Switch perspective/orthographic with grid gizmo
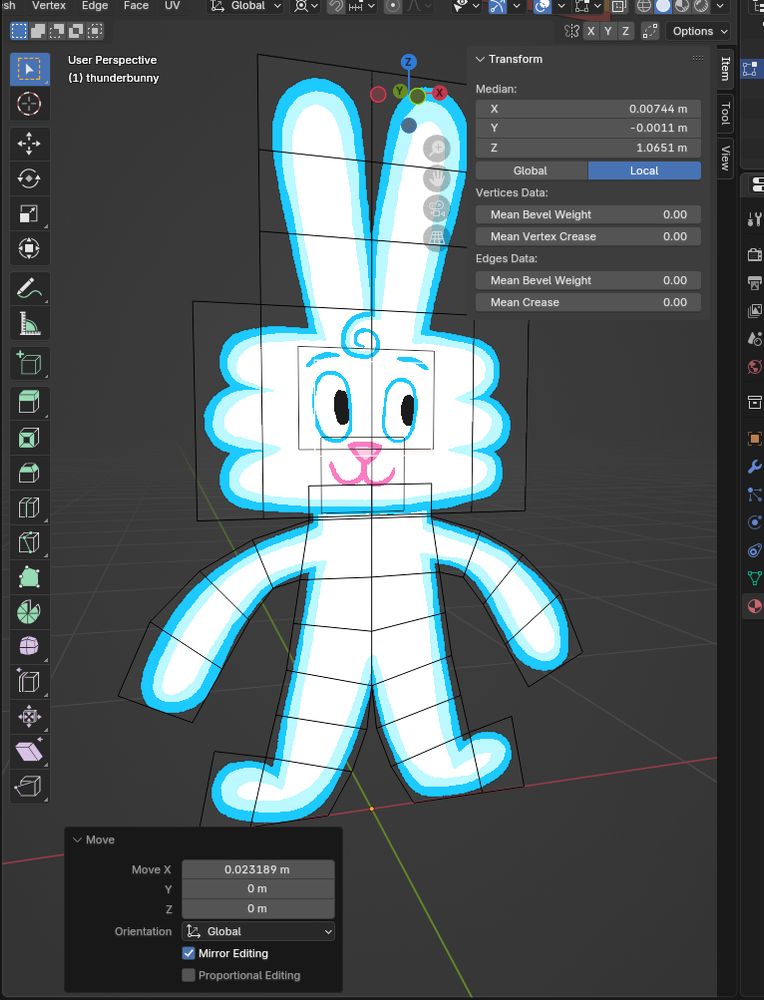This screenshot has width=764, height=1000. click(437, 238)
